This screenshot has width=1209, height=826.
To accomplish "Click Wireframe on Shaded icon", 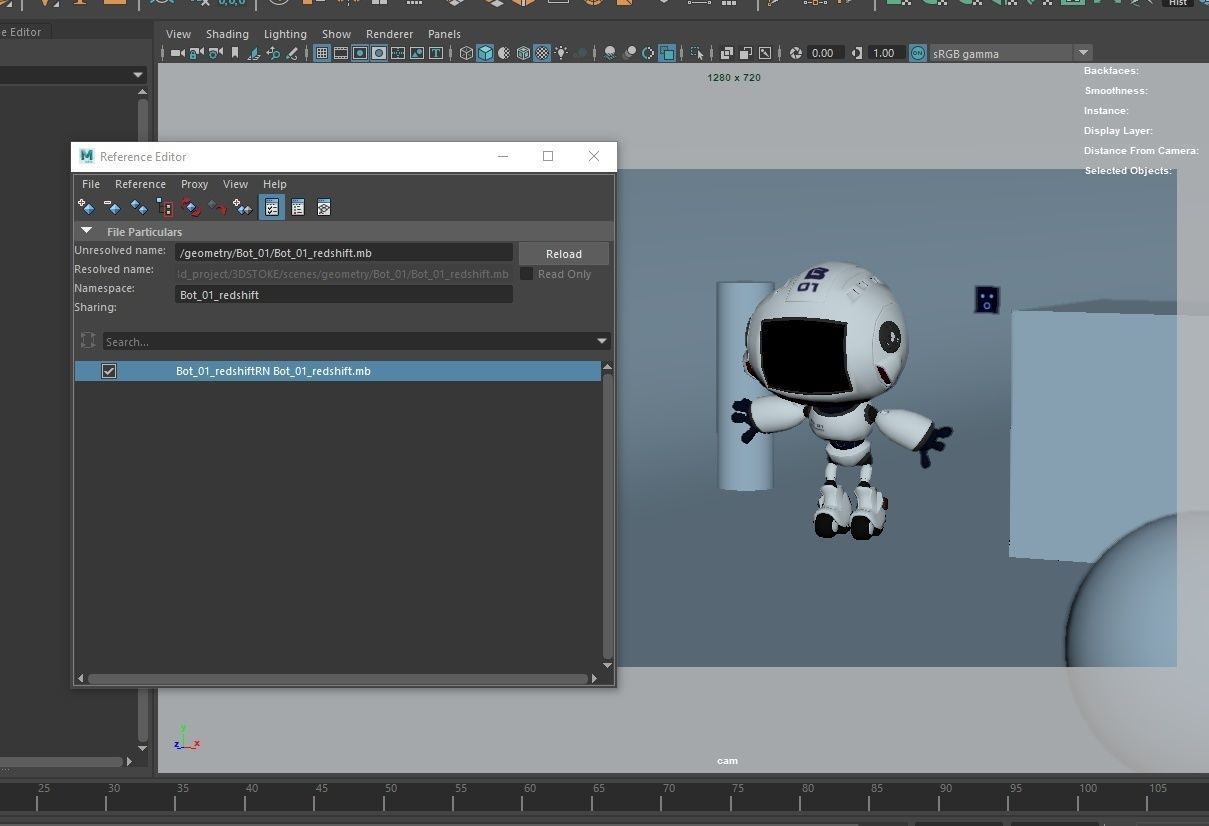I will 523,53.
